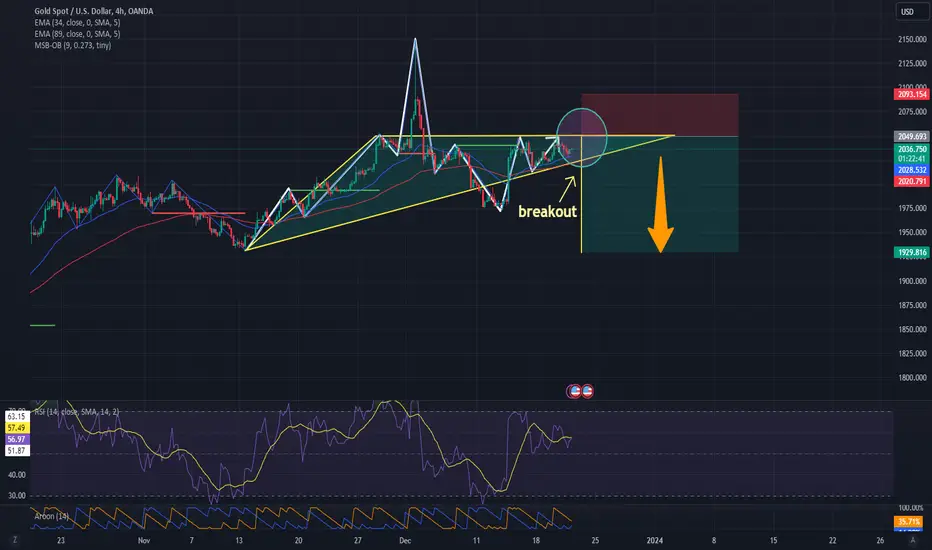Click the 18 date on time axis
This screenshot has width=932, height=550.
click(x=536, y=540)
